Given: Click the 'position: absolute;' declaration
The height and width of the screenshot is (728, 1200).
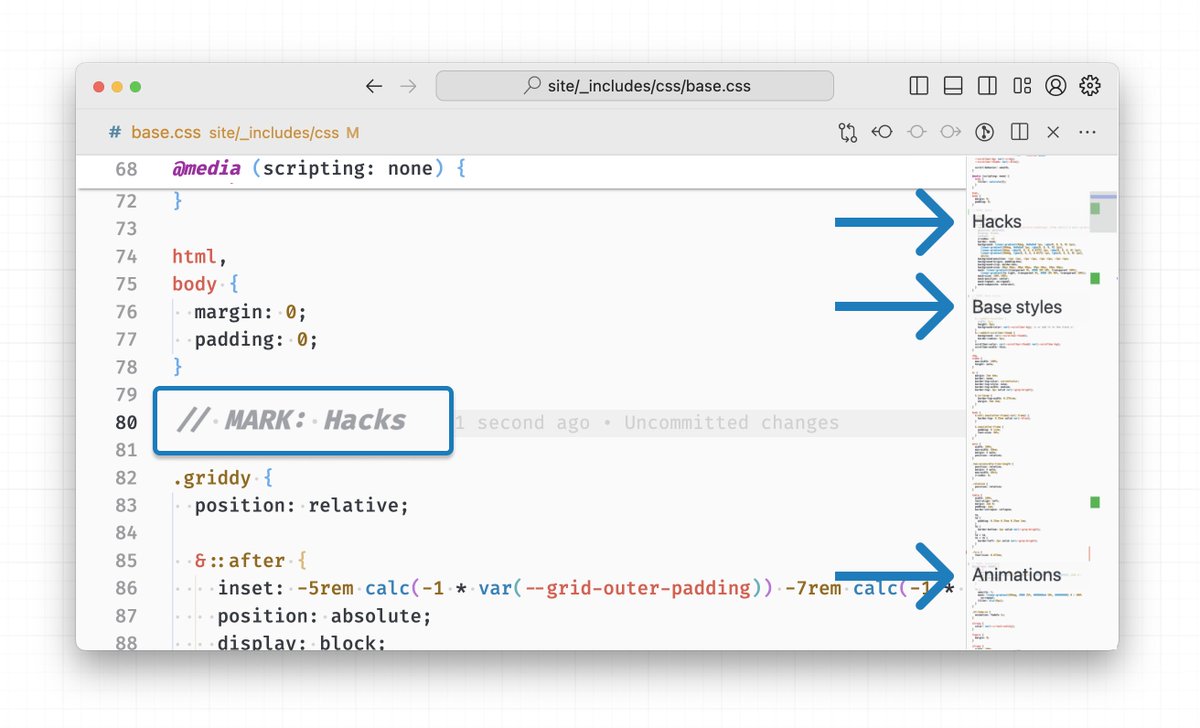Looking at the screenshot, I should pos(324,615).
